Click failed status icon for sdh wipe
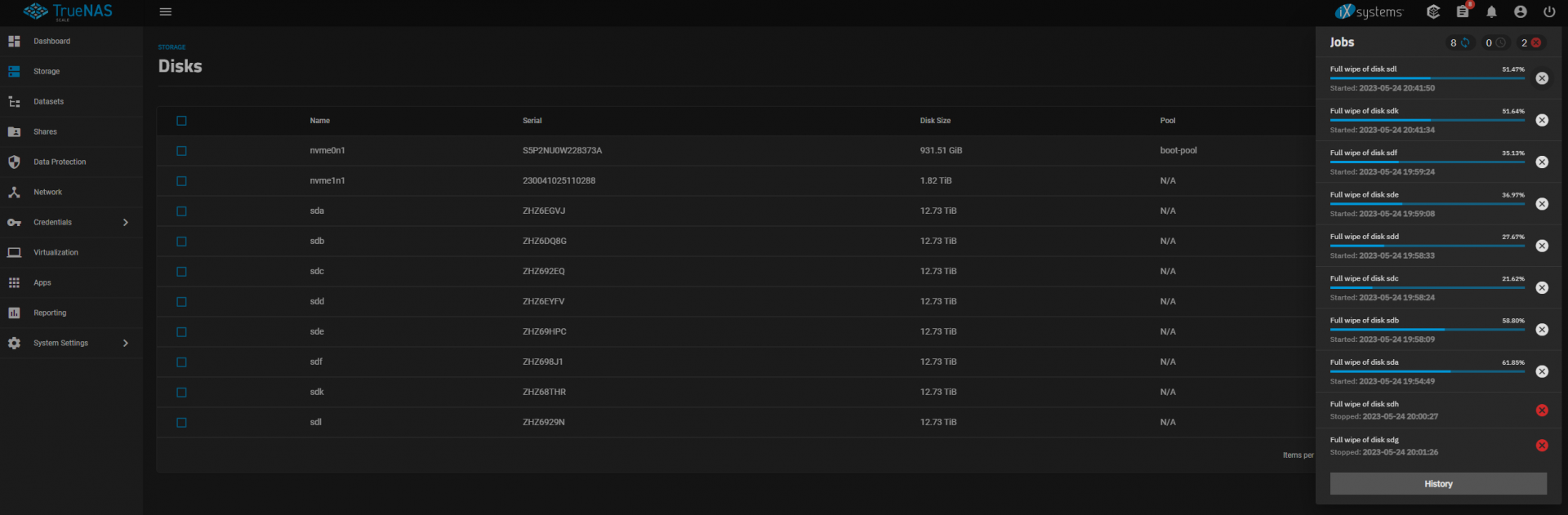 pos(1542,411)
